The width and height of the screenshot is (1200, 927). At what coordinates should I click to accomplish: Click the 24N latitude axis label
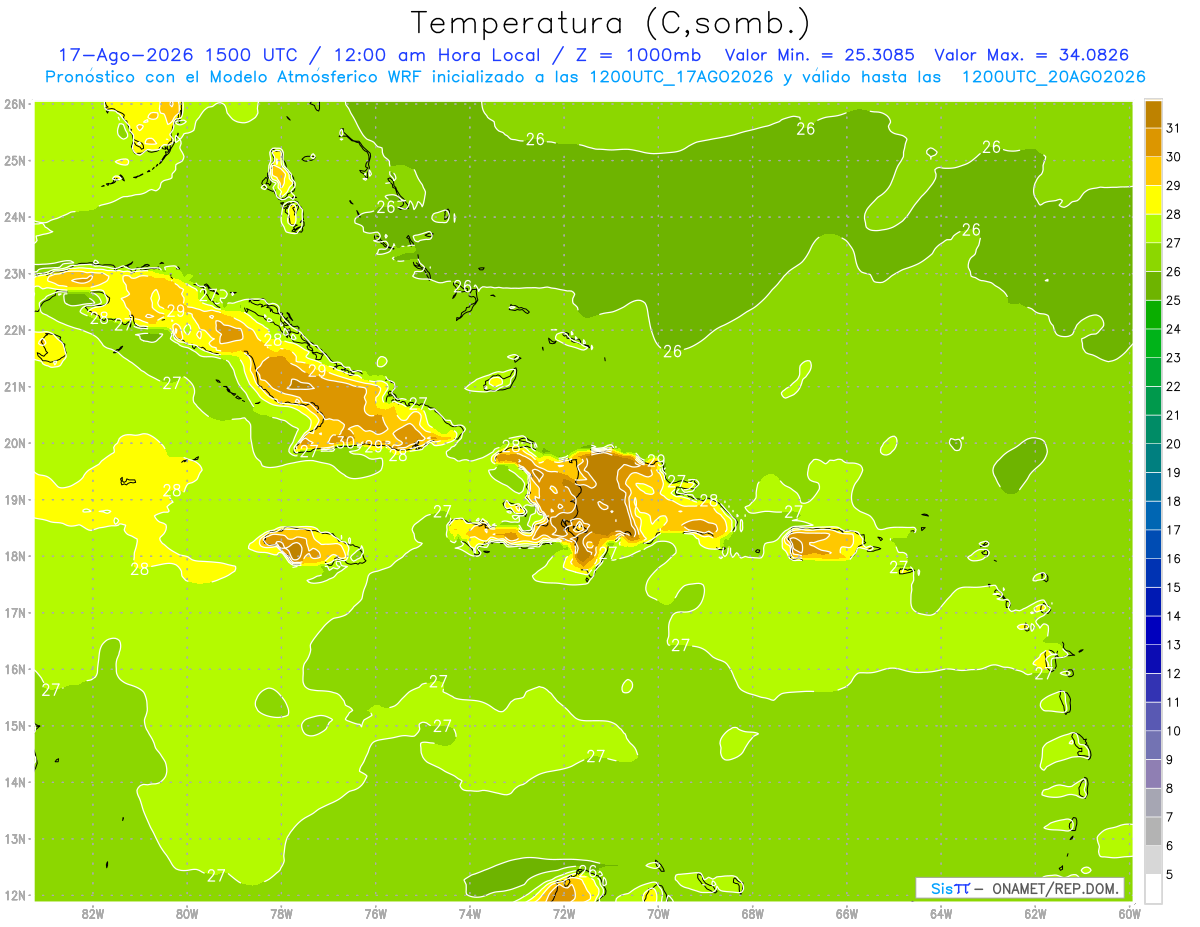click(14, 217)
